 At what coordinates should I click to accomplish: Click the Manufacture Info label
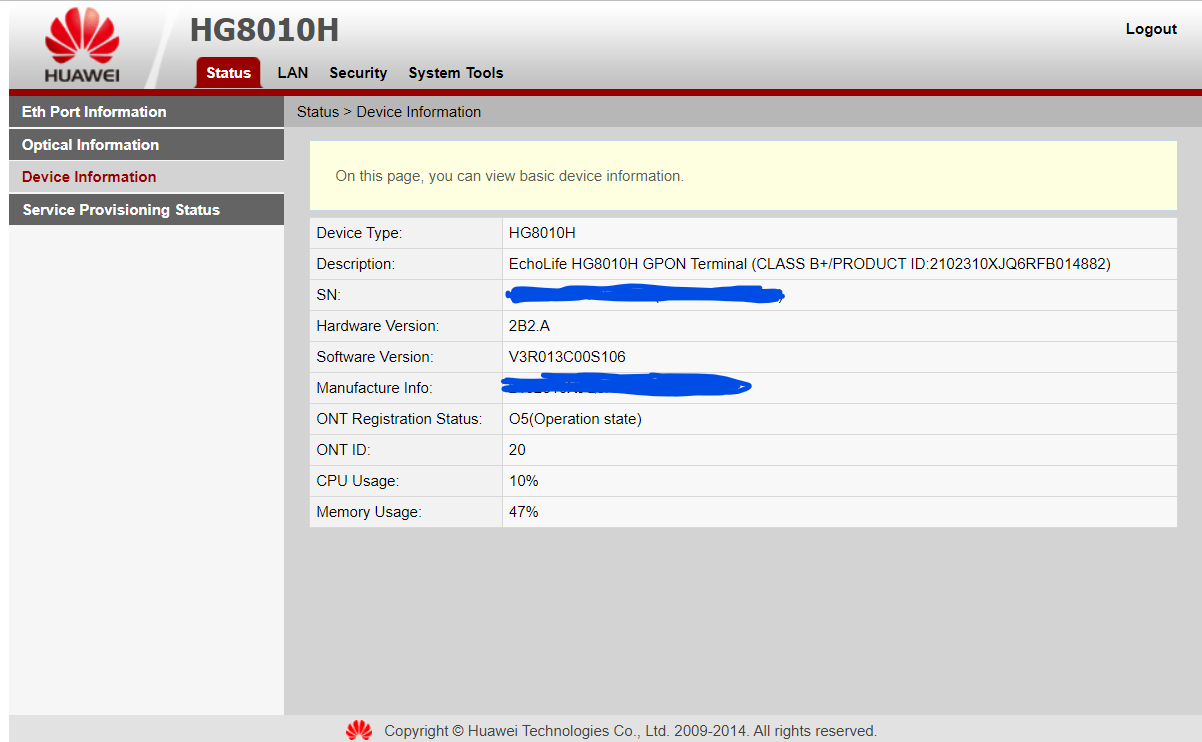tap(375, 388)
